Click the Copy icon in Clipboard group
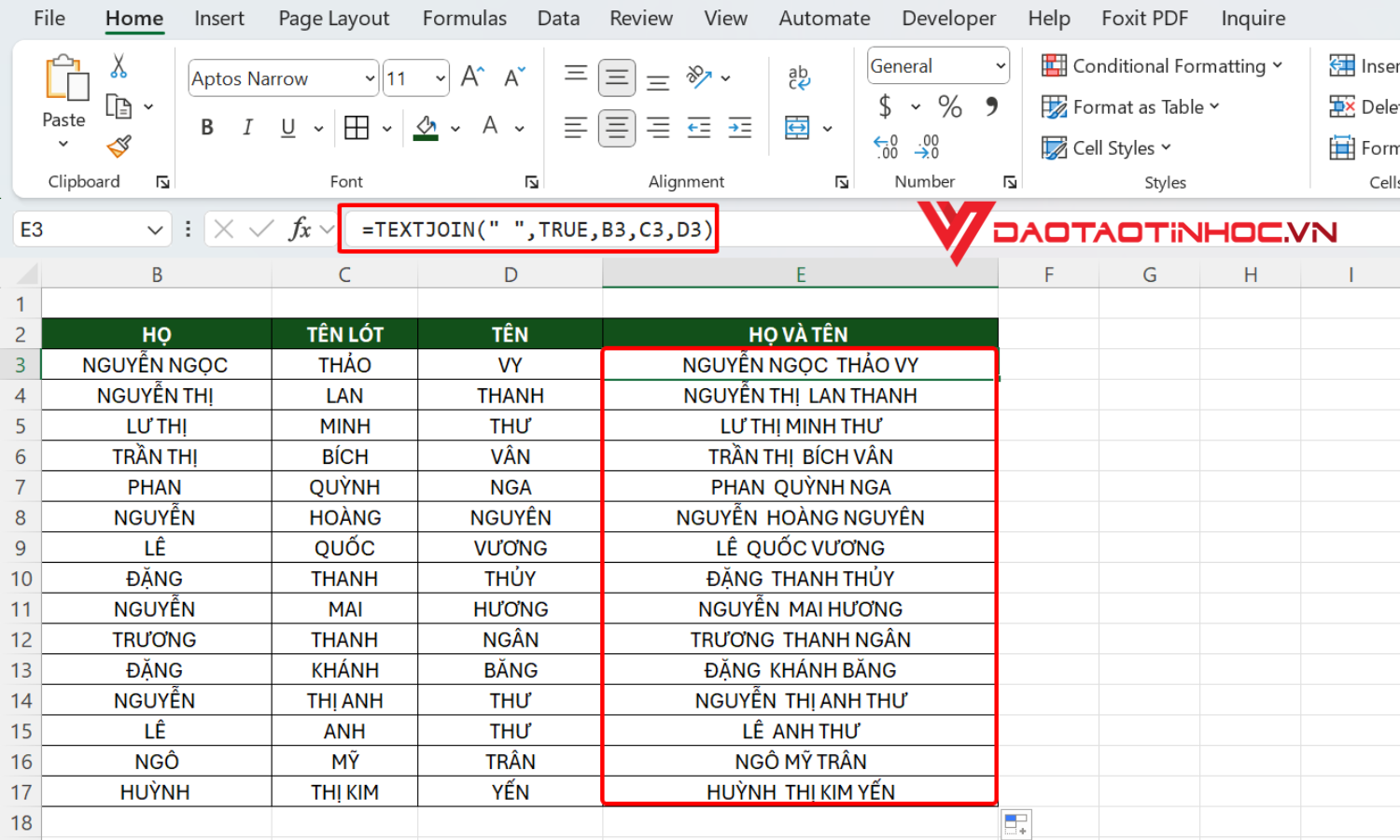The width and height of the screenshot is (1400, 840). 119,105
